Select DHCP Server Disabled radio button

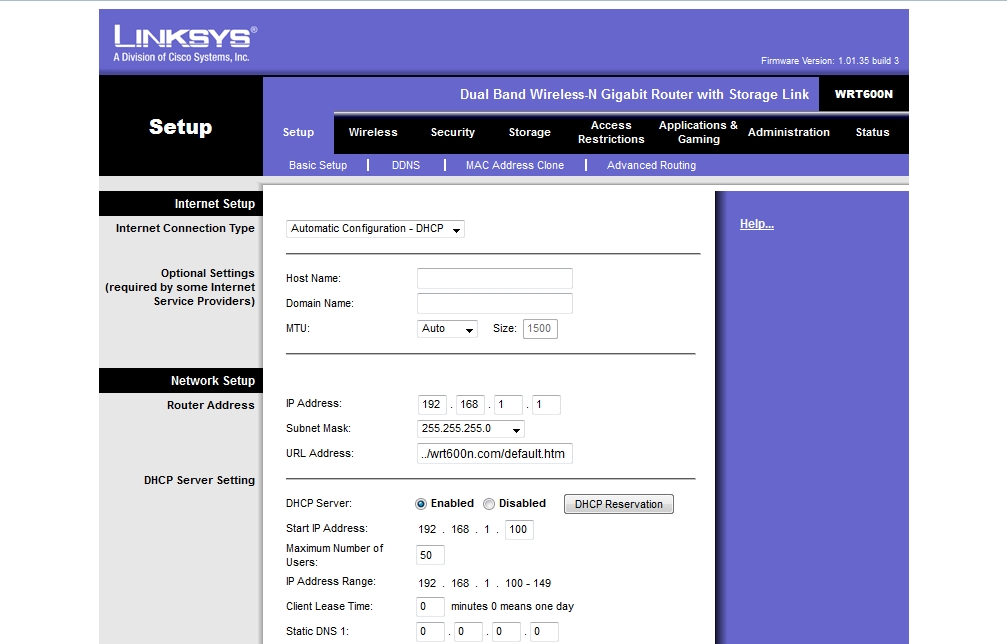click(x=489, y=504)
